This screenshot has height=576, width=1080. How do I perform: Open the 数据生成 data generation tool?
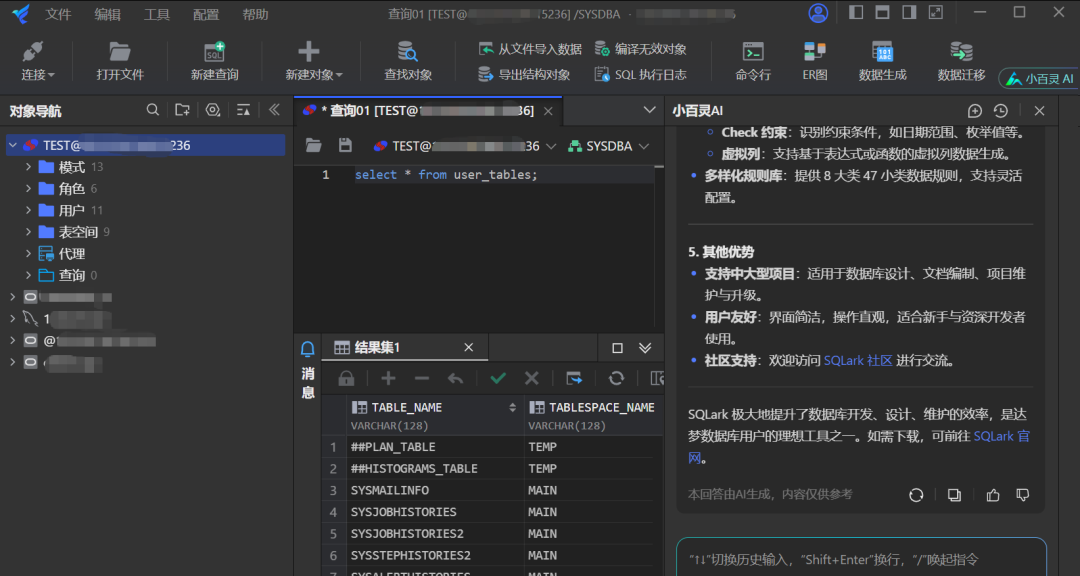click(882, 62)
